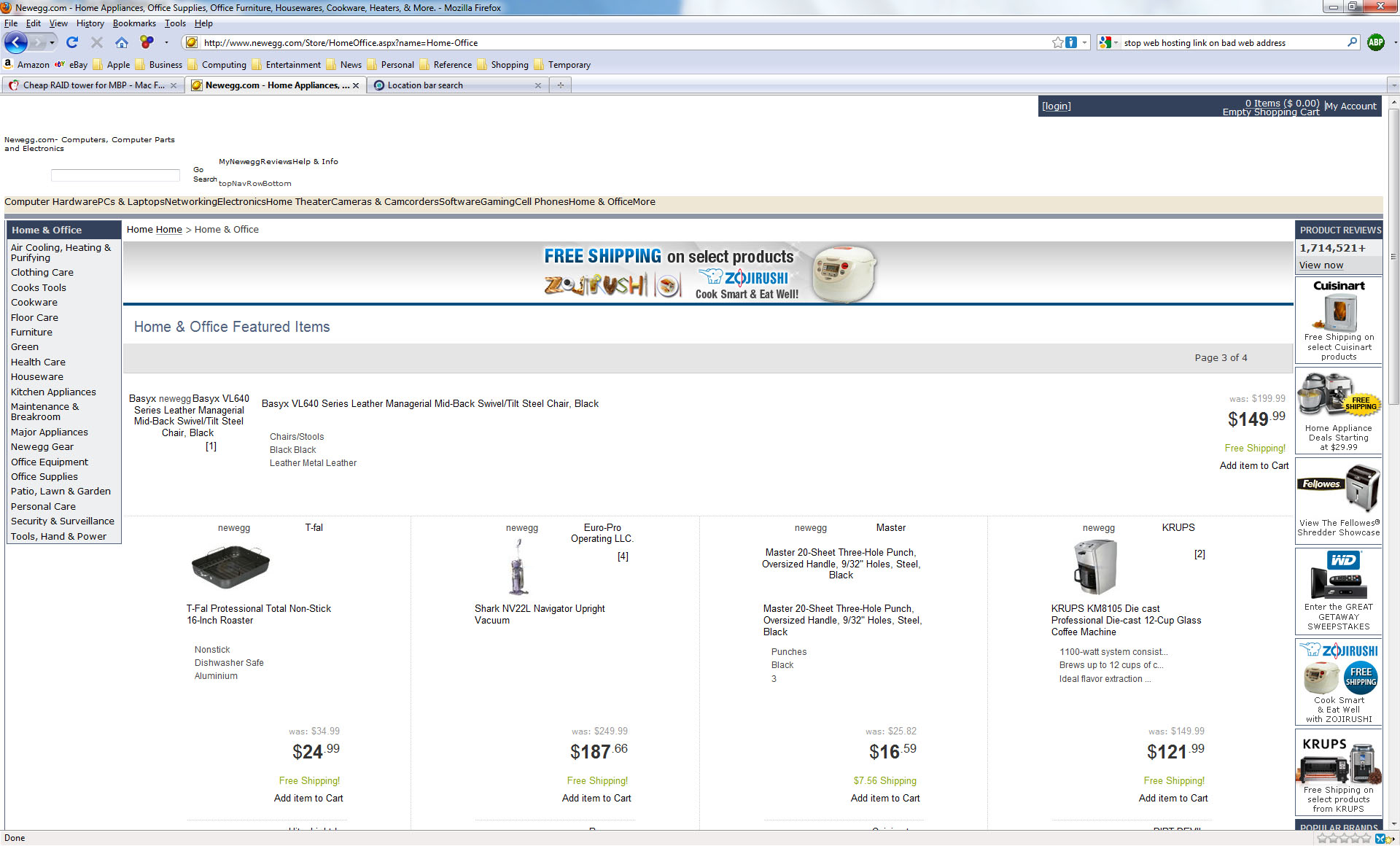Viewport: 1400px width, 846px height.
Task: Go to the browser Home page
Action: [122, 42]
